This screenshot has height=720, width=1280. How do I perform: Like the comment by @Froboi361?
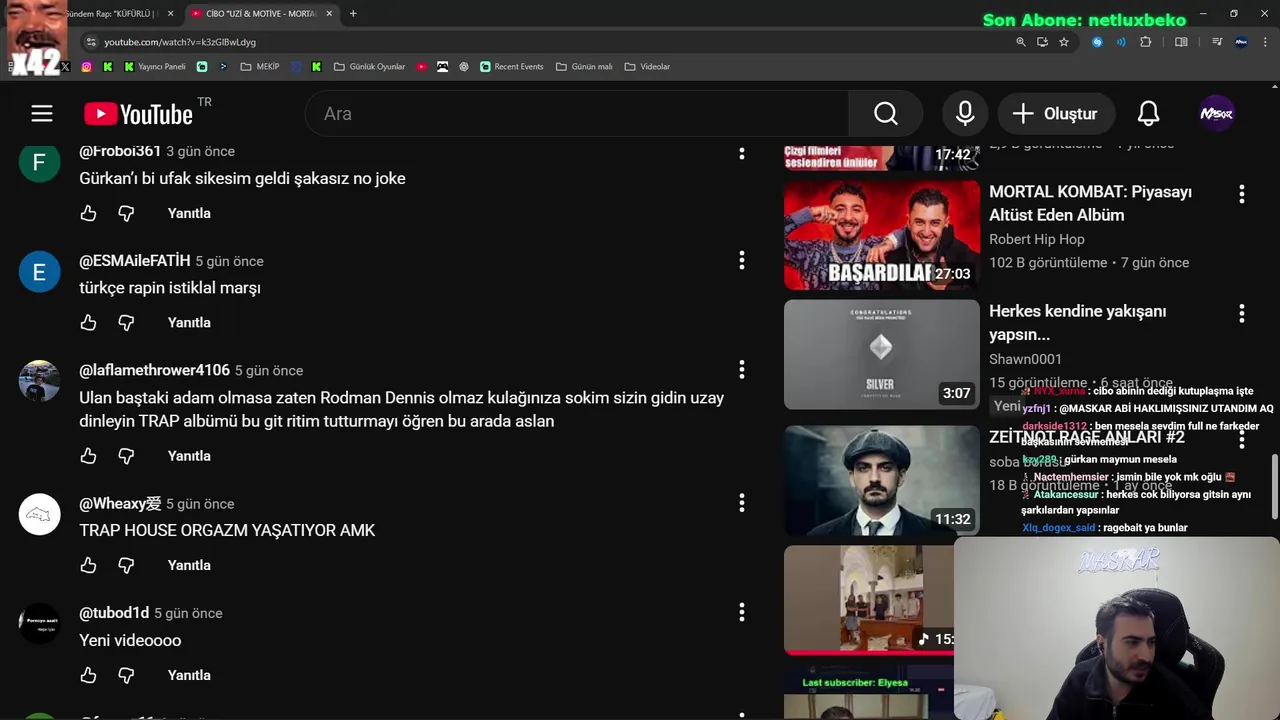coord(89,213)
